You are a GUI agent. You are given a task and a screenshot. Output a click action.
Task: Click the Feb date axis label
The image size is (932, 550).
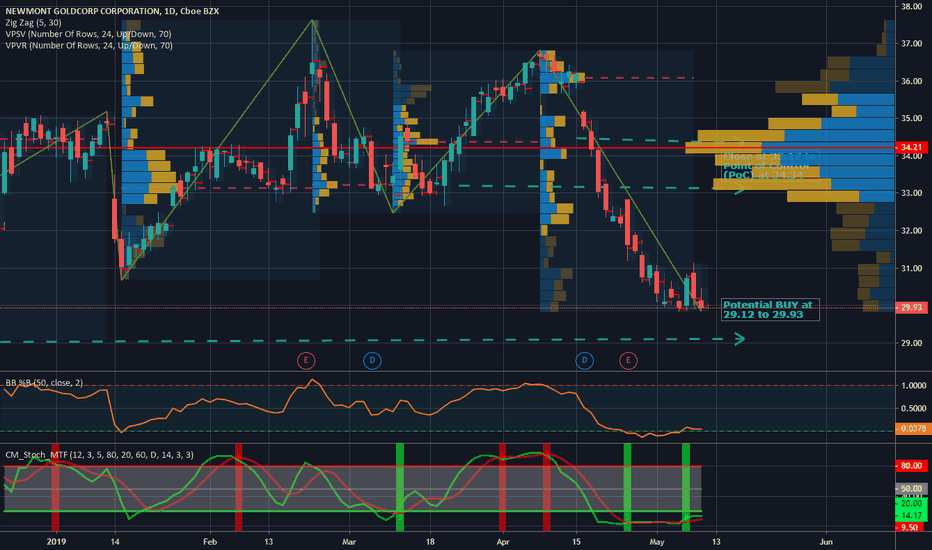coord(210,542)
